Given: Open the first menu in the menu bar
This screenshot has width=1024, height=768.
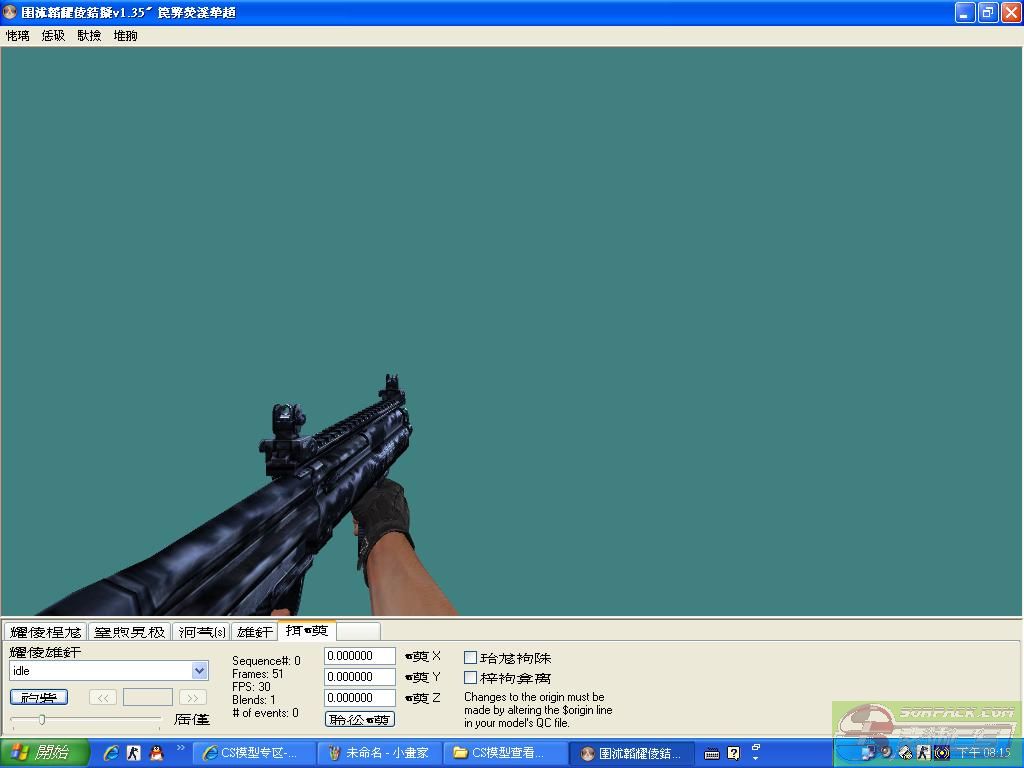Looking at the screenshot, I should pyautogui.click(x=17, y=35).
